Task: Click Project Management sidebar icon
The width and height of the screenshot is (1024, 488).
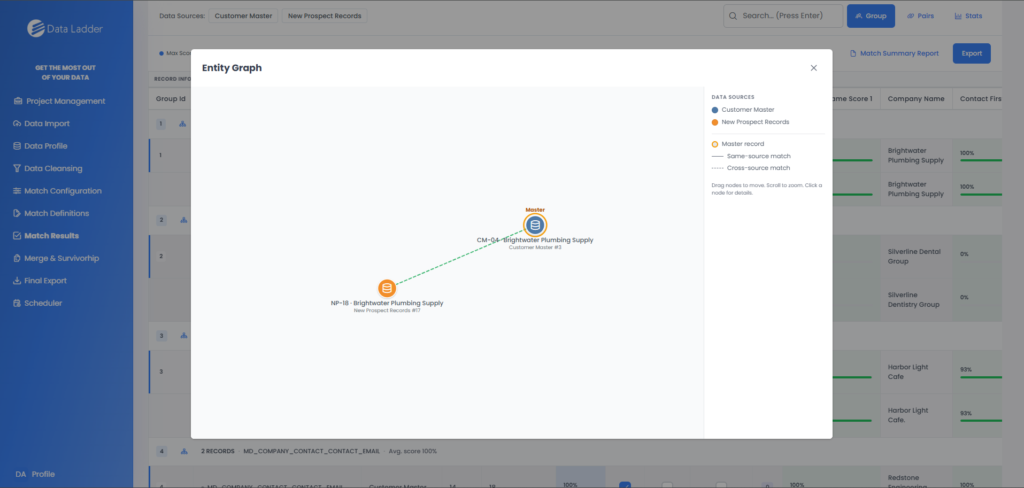Action: 17,101
